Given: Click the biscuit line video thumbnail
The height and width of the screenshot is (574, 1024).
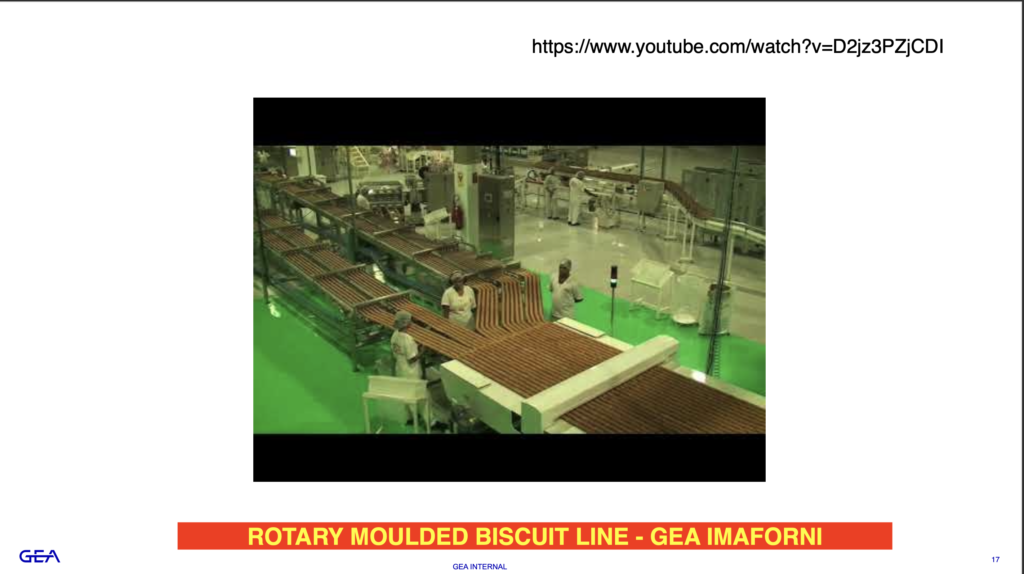Looking at the screenshot, I should pyautogui.click(x=509, y=289).
